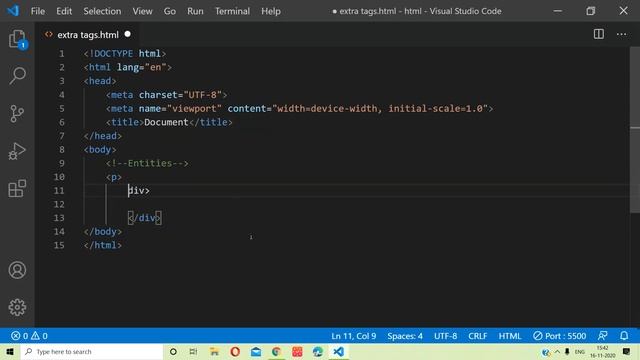This screenshot has height=360, width=640.
Task: Open the Help menu
Action: (271, 11)
